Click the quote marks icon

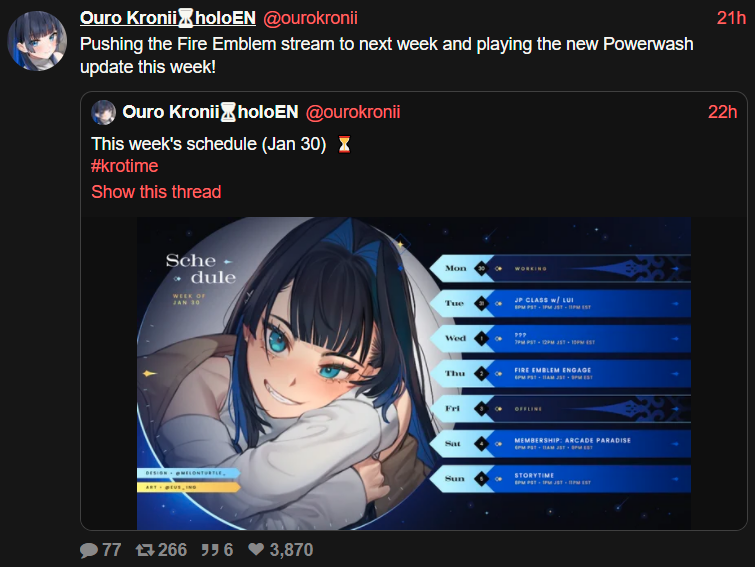210,550
